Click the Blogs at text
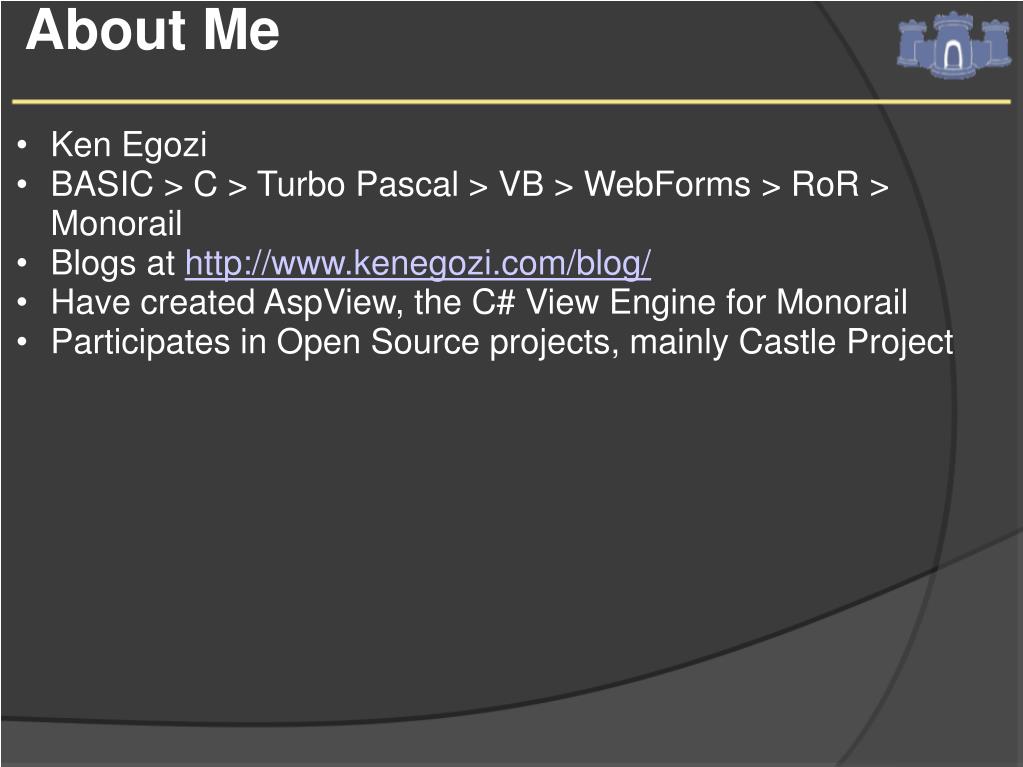 pos(114,263)
